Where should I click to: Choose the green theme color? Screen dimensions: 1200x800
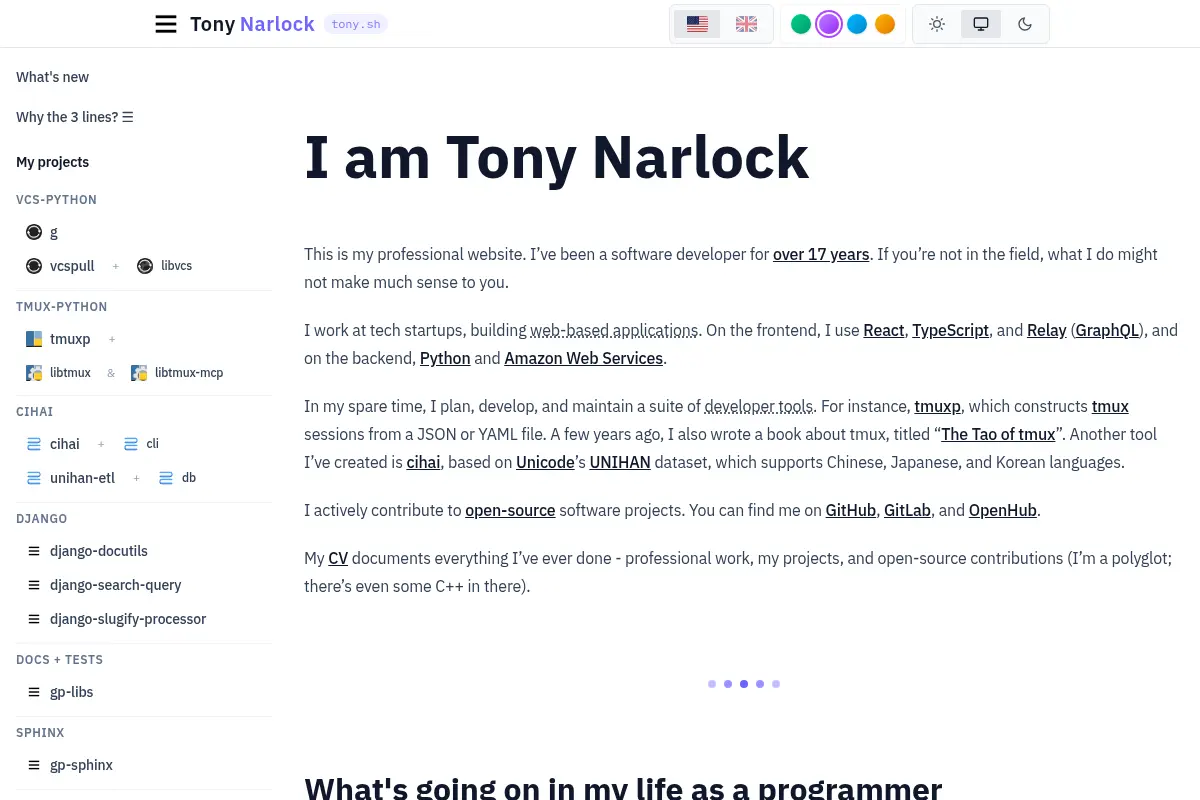801,24
